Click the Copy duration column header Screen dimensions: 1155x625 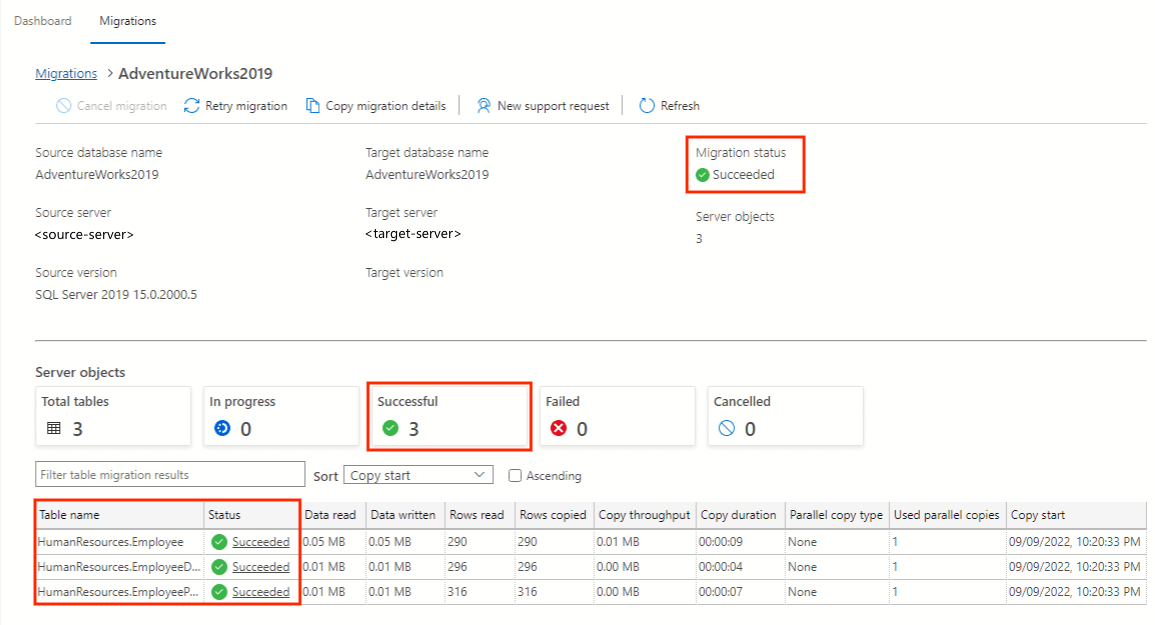[738, 515]
